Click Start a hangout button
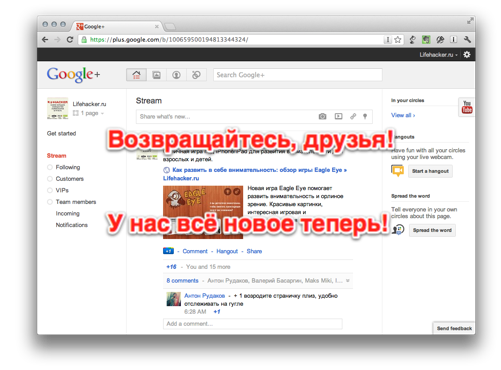This screenshot has height=370, width=501. coord(430,171)
